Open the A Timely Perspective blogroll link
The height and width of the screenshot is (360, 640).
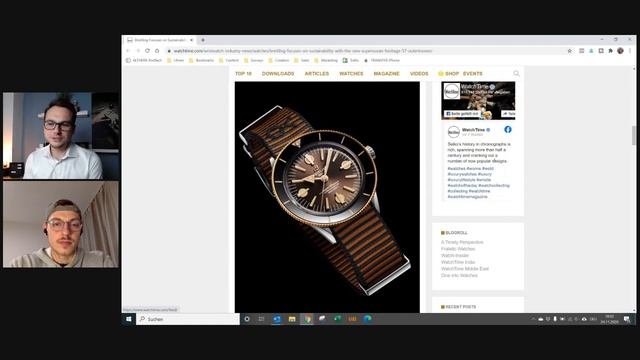(462, 242)
